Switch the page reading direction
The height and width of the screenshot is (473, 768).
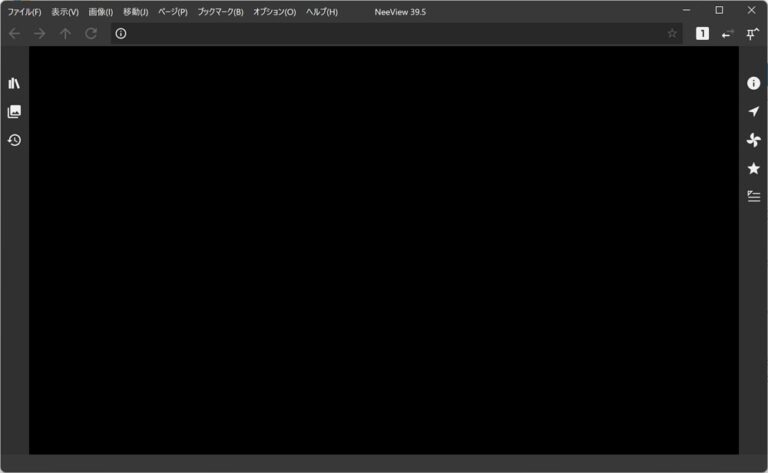pos(727,34)
